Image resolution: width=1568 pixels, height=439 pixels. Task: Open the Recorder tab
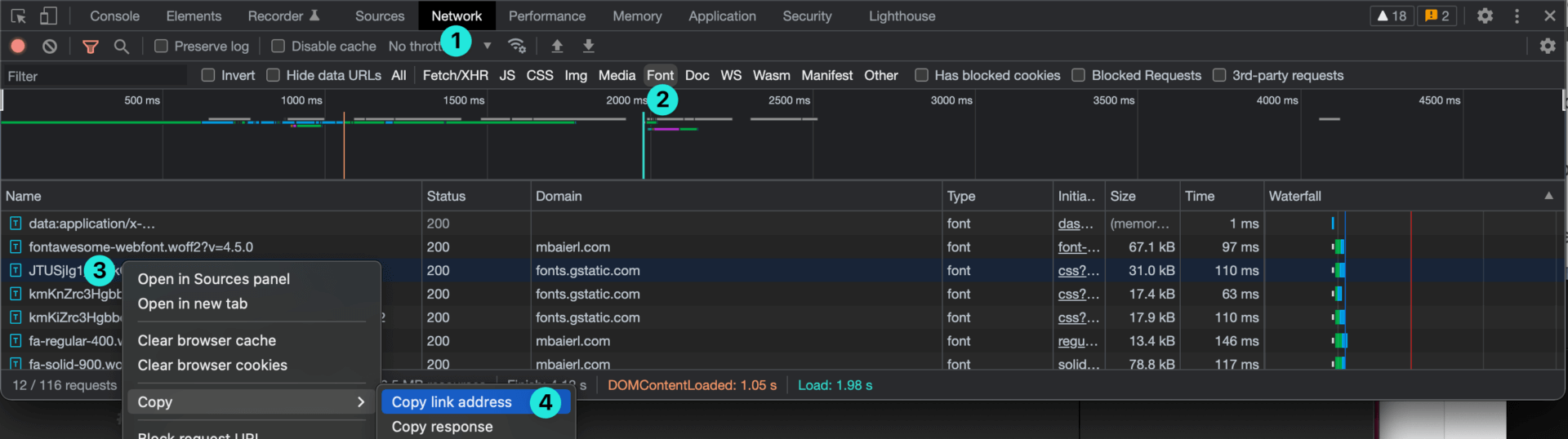coord(283,16)
